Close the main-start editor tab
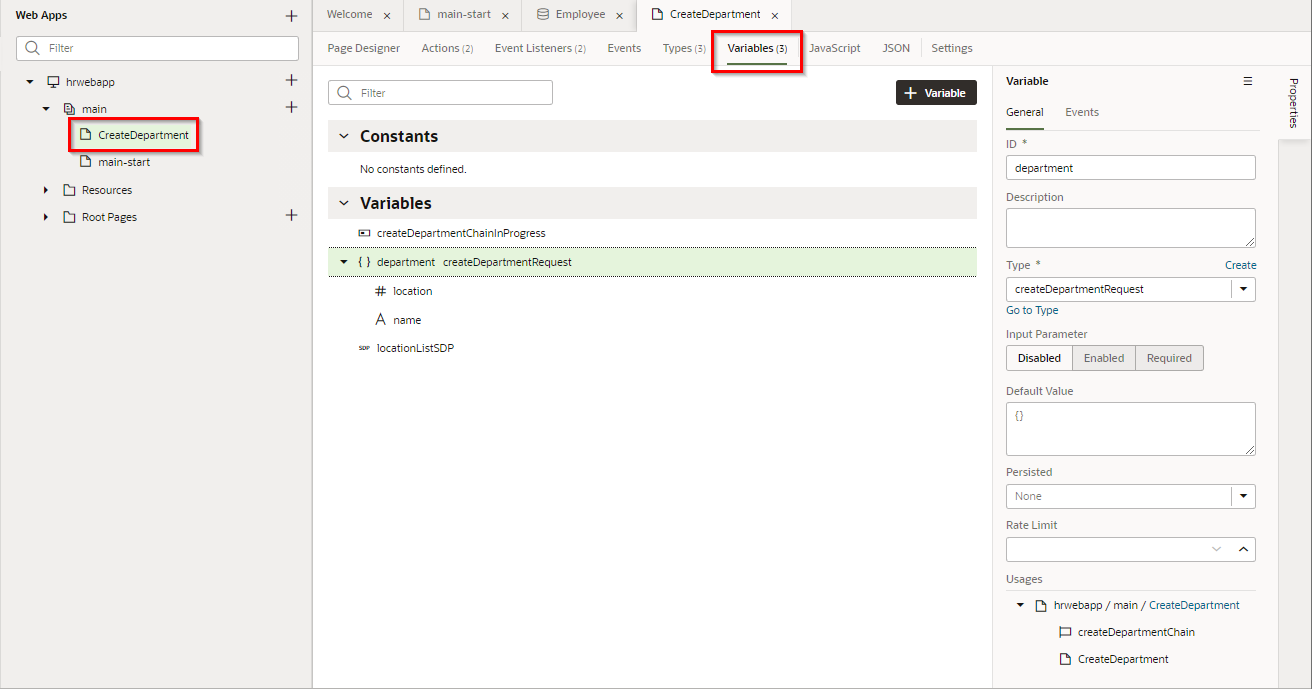This screenshot has width=1312, height=689. click(x=505, y=16)
